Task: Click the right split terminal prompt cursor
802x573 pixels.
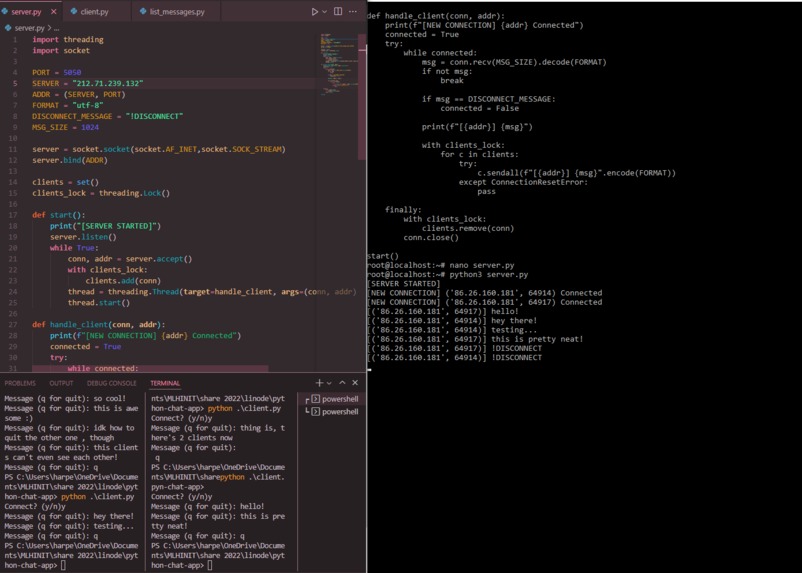Action: (210, 565)
